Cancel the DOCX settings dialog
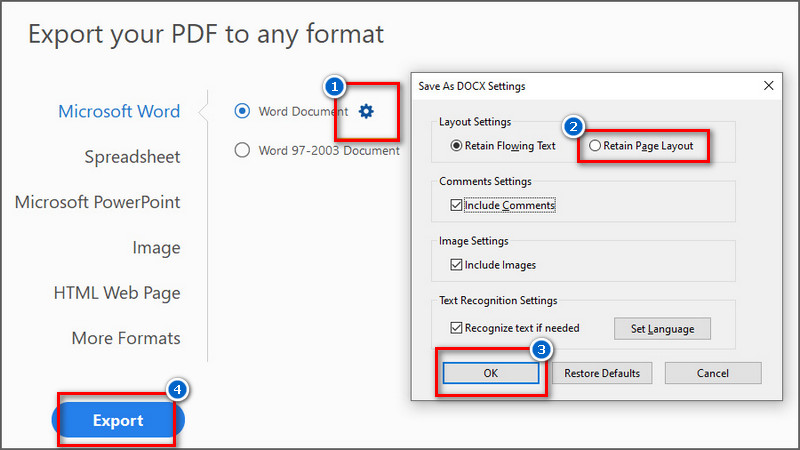 click(713, 373)
